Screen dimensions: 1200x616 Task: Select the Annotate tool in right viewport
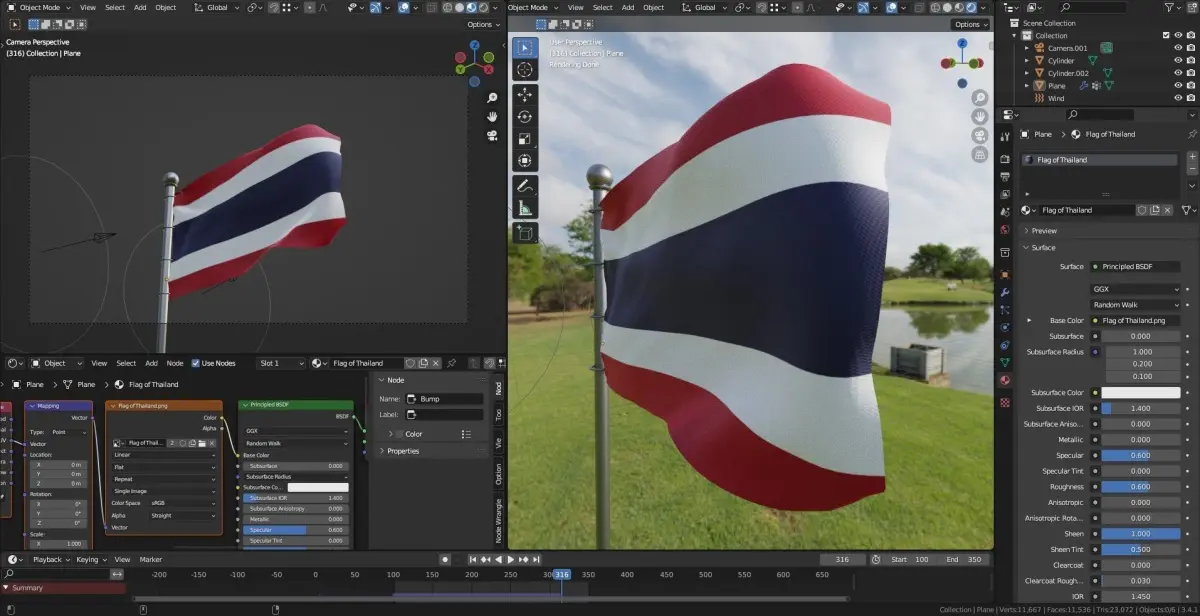click(x=525, y=187)
